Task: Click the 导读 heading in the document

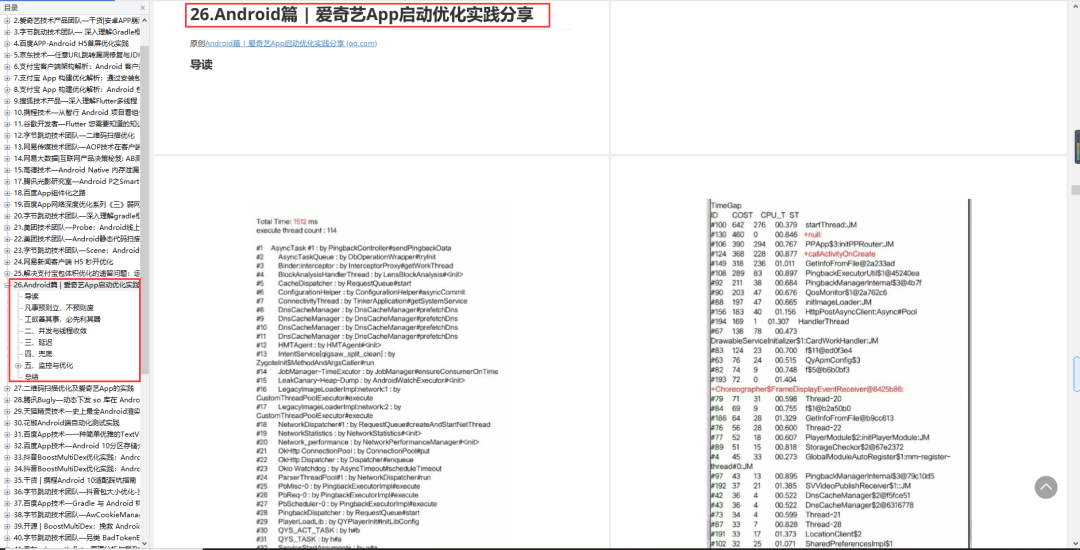Action: click(201, 65)
